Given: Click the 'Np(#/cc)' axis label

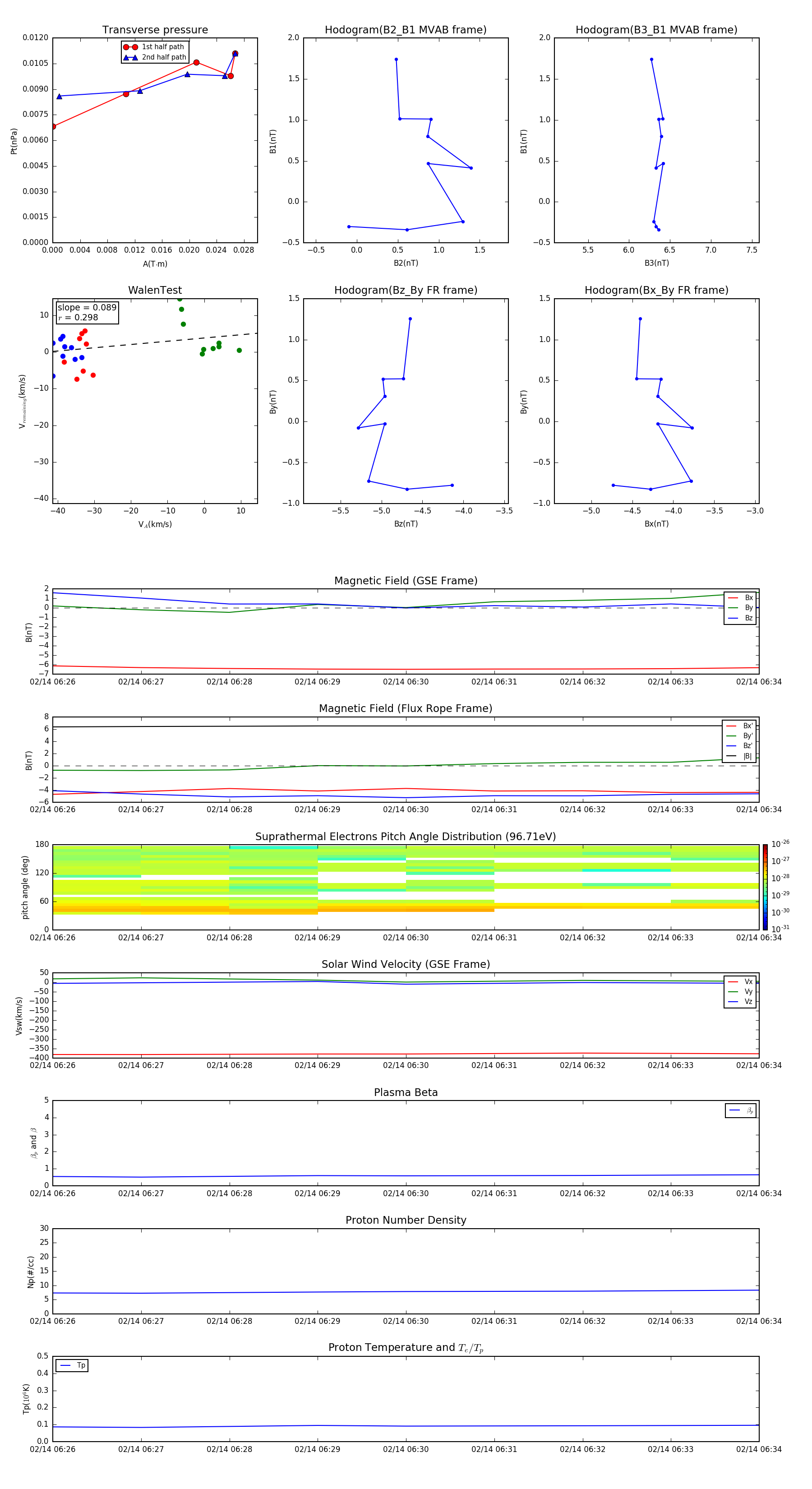Looking at the screenshot, I should pyautogui.click(x=31, y=1272).
